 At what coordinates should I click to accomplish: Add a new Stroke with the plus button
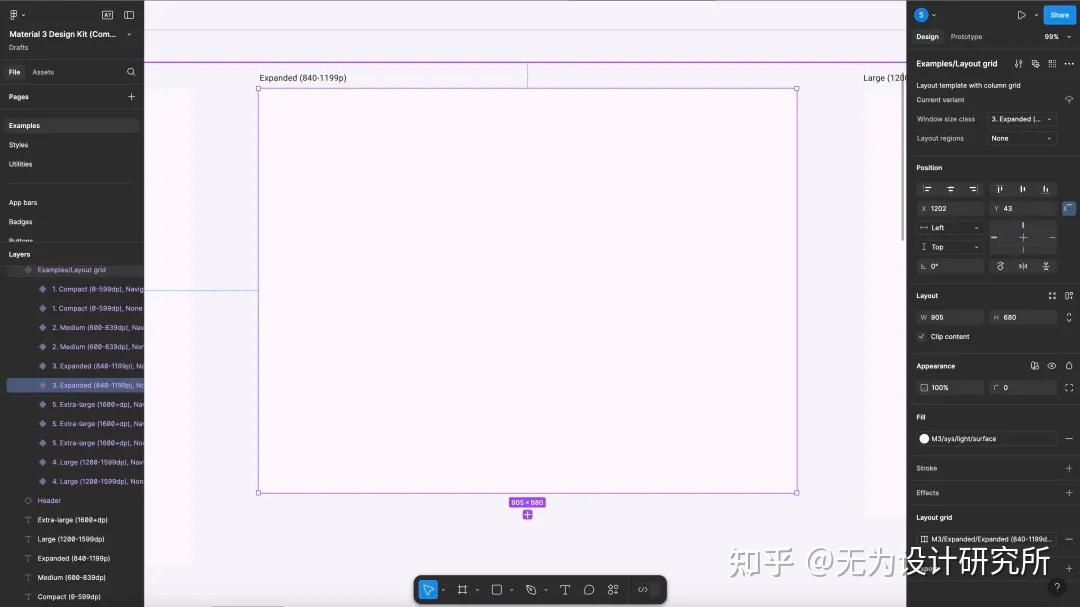[x=1068, y=468]
